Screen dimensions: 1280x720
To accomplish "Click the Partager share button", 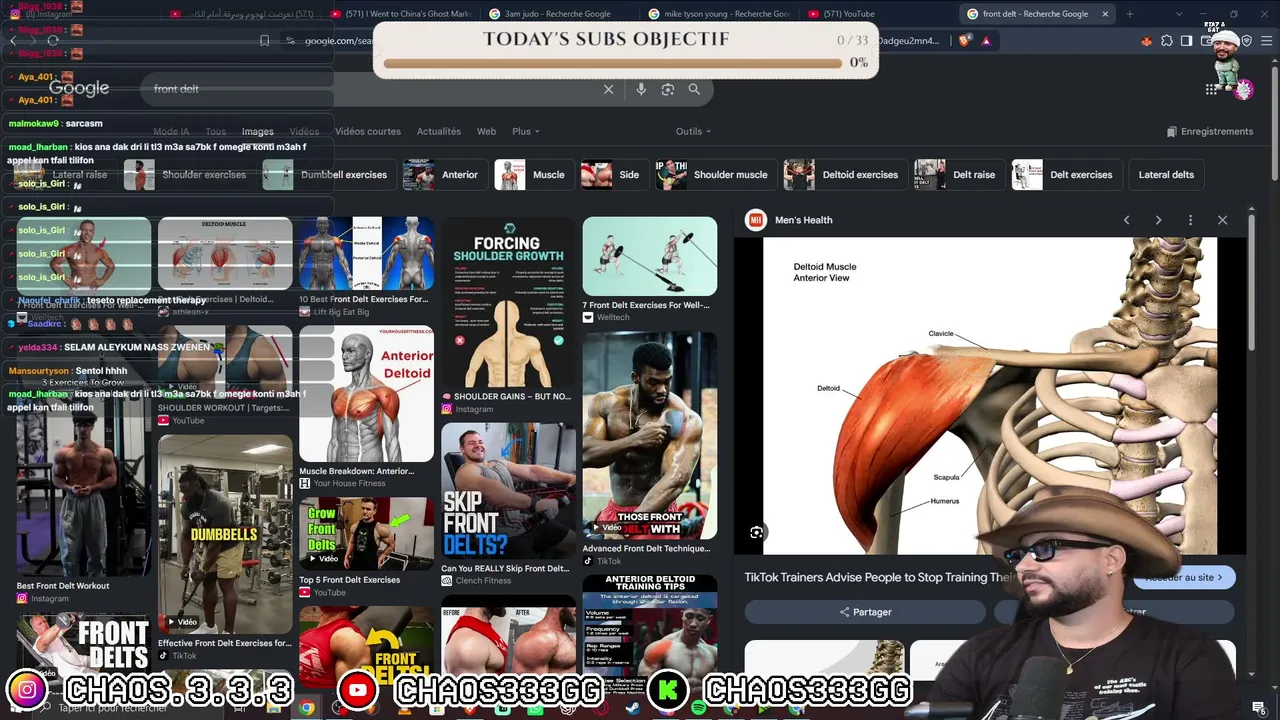I will coord(865,612).
